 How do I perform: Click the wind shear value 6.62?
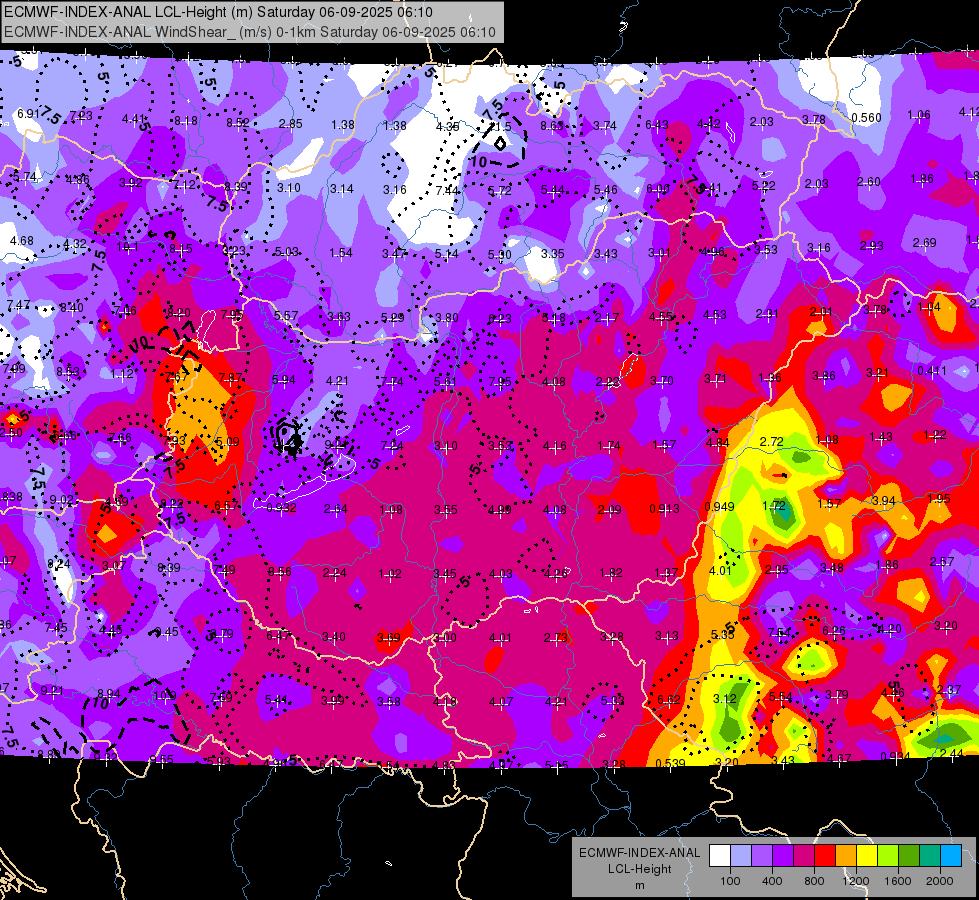(669, 700)
